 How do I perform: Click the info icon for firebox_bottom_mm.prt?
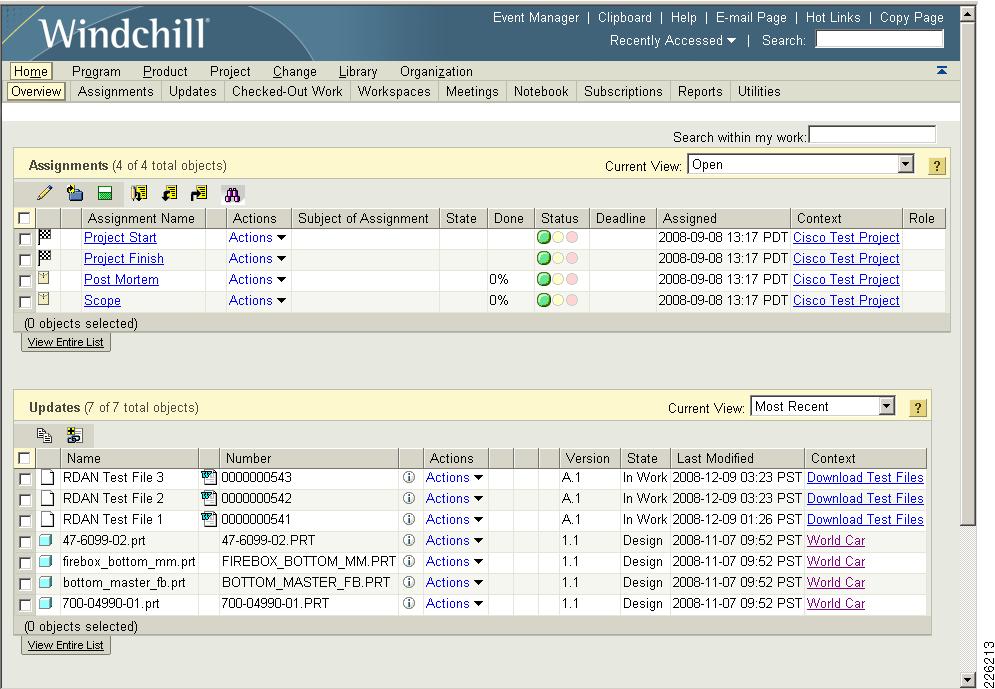pos(409,561)
